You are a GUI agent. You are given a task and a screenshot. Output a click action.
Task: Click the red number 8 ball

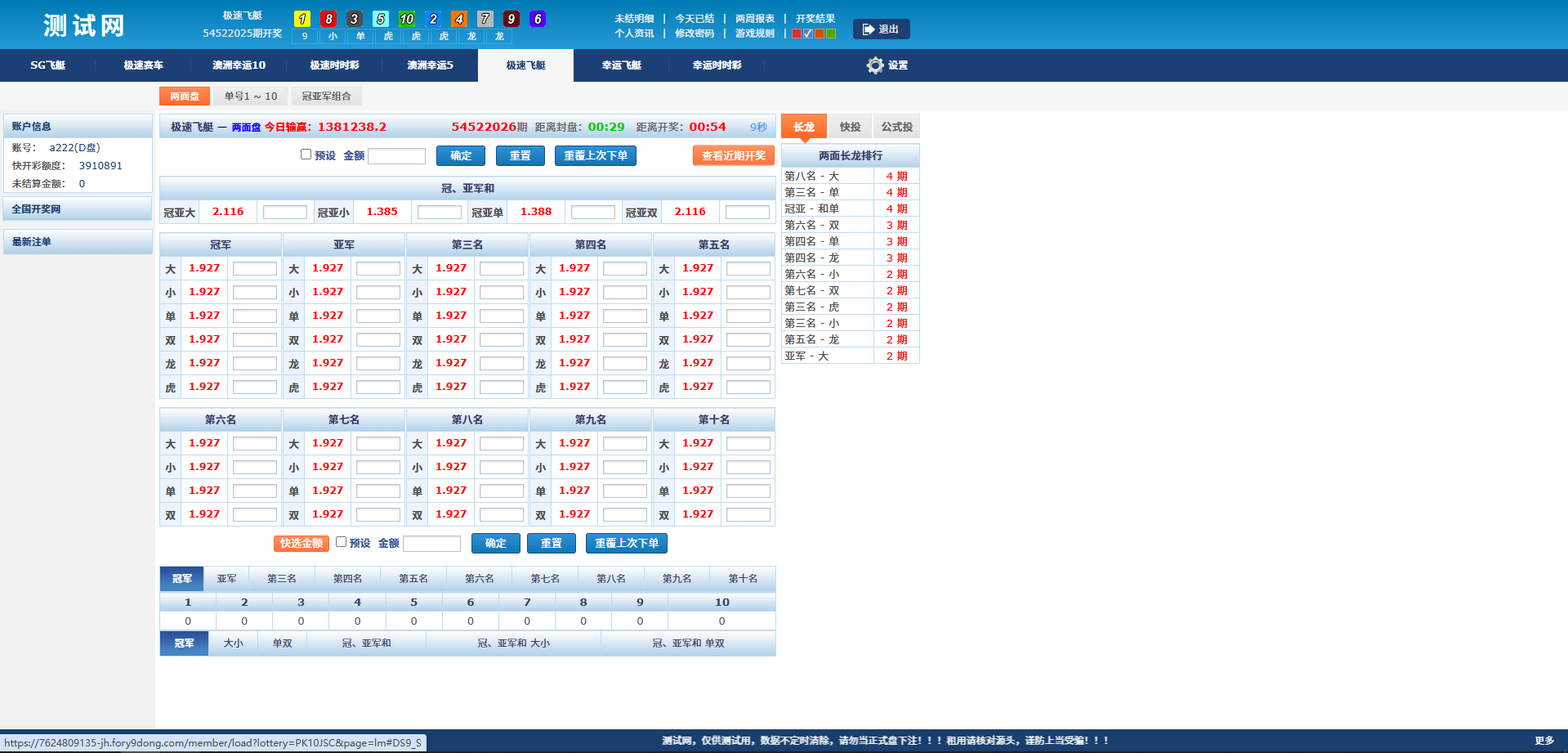point(328,19)
